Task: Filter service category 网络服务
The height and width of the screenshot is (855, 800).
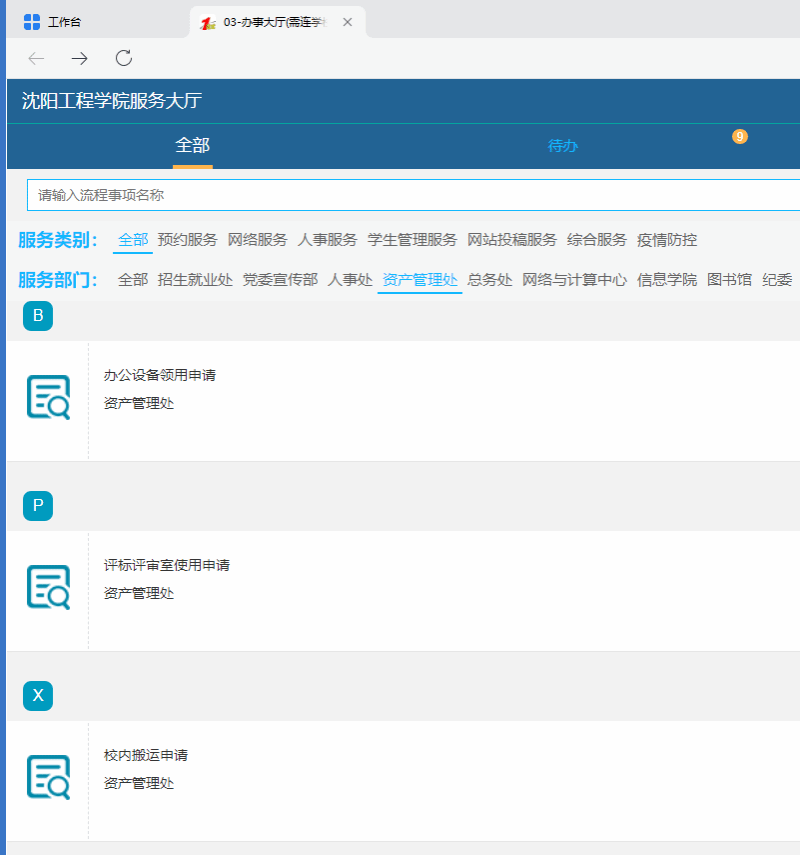Action: point(257,240)
